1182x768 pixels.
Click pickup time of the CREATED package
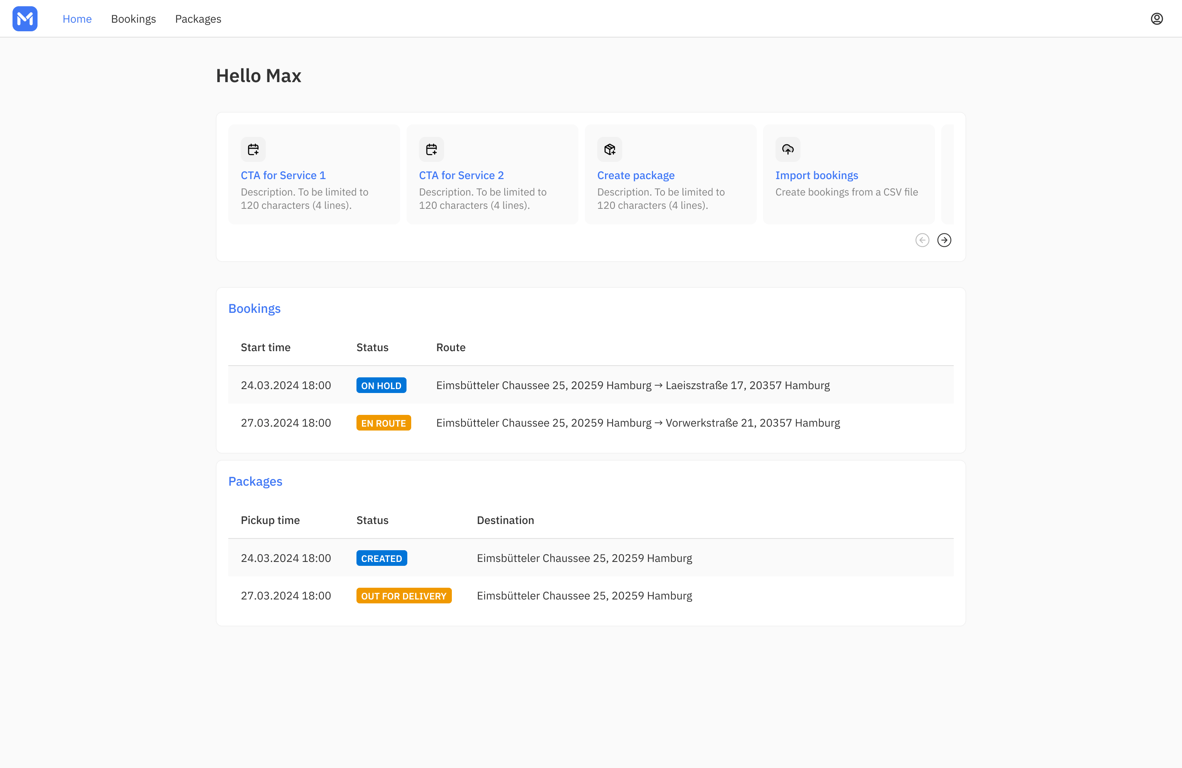pyautogui.click(x=286, y=558)
